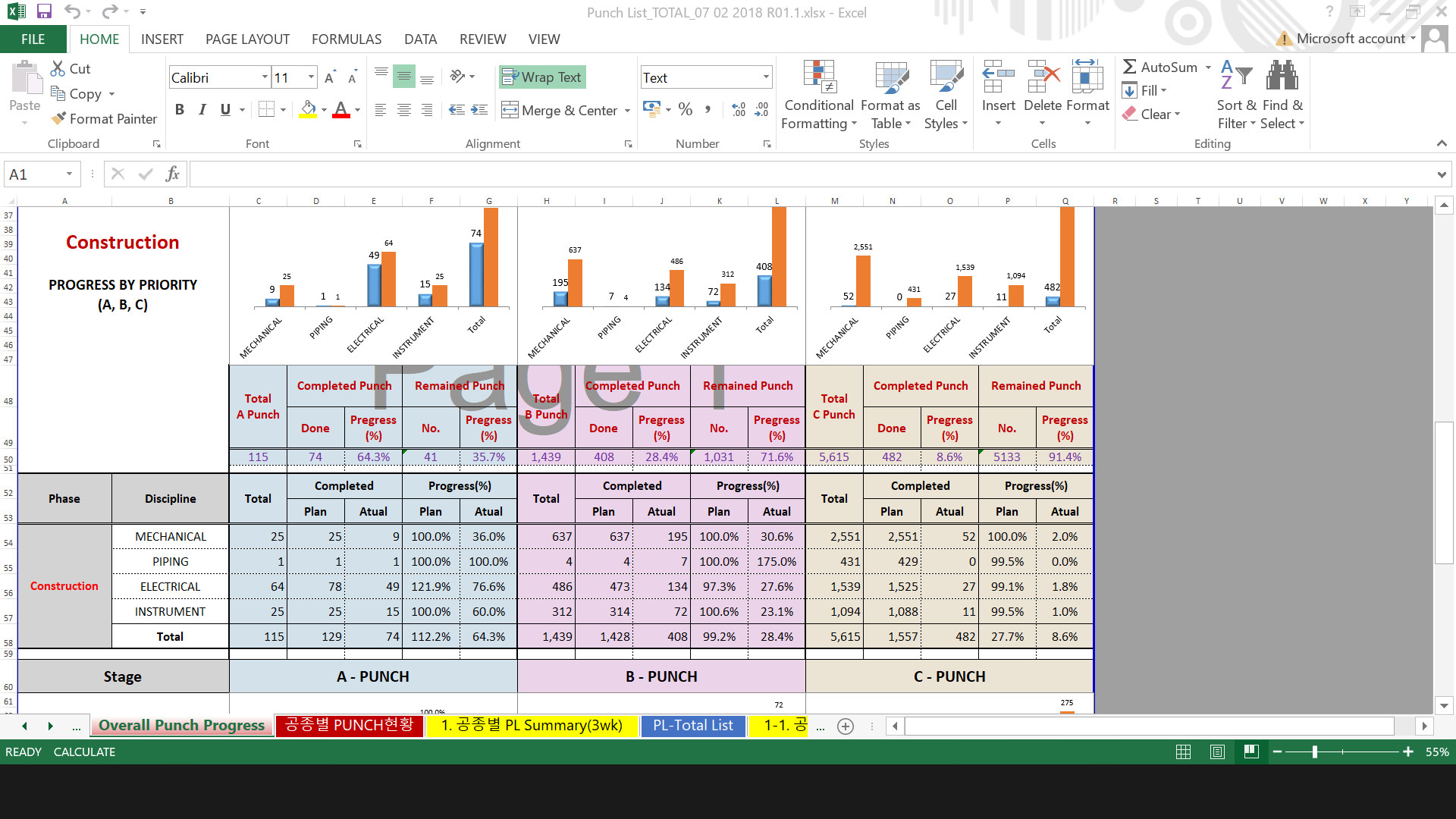
Task: Switch to PL-Total List sheet tab
Action: (692, 725)
